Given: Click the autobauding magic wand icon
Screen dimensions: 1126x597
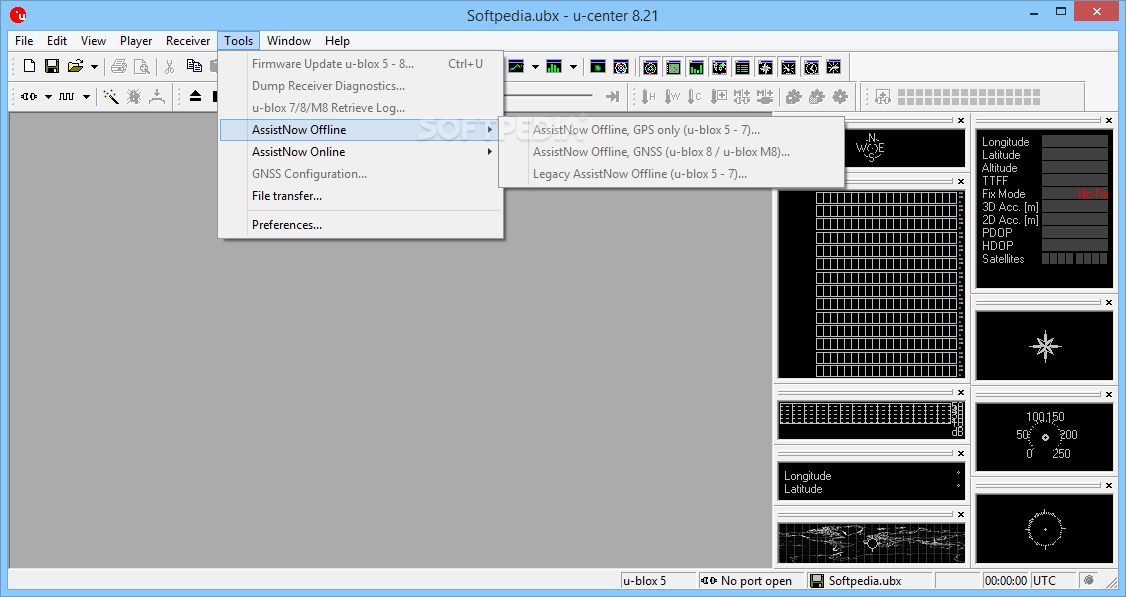Looking at the screenshot, I should tap(111, 96).
